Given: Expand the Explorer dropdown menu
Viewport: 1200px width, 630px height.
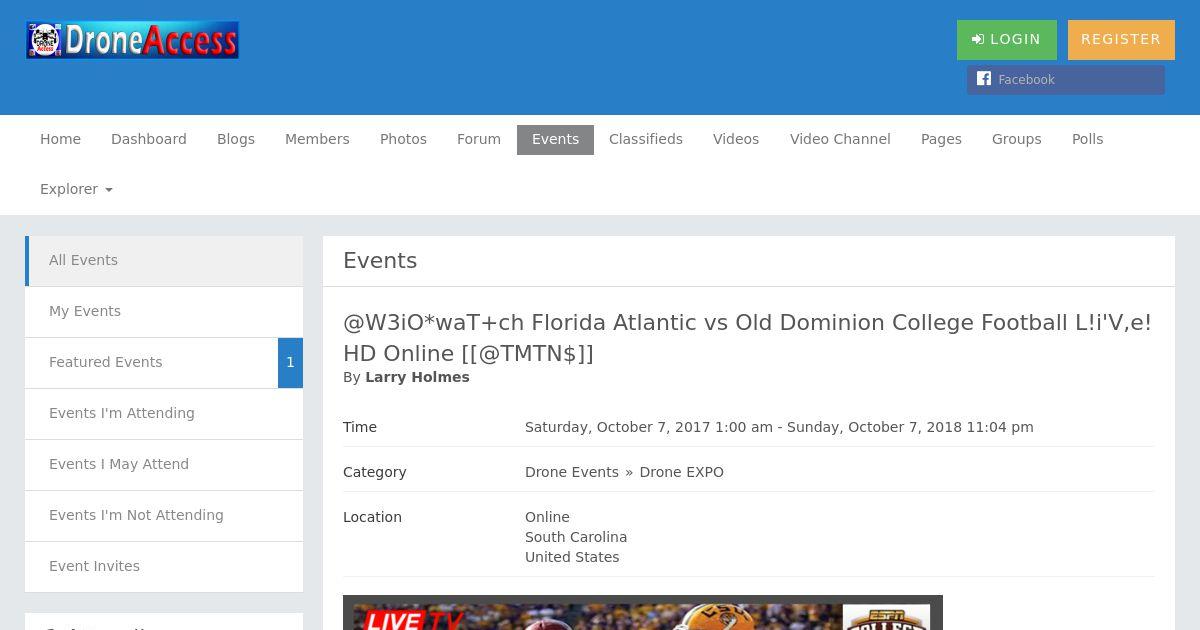Looking at the screenshot, I should click(76, 190).
